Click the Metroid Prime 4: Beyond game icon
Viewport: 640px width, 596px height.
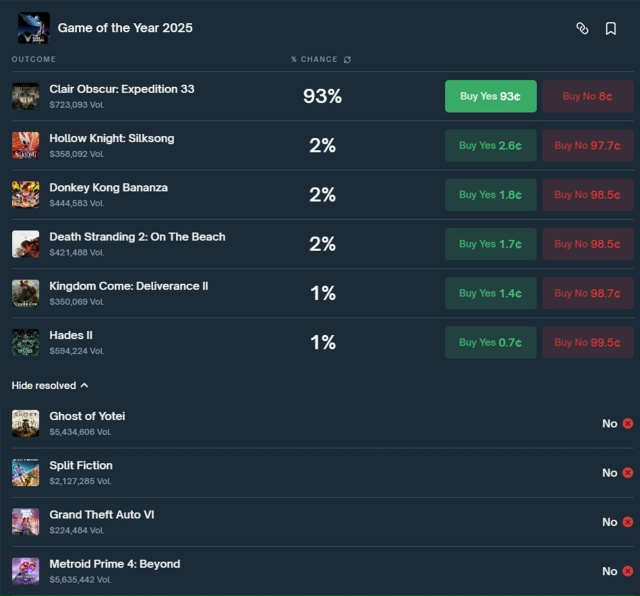pyautogui.click(x=26, y=571)
